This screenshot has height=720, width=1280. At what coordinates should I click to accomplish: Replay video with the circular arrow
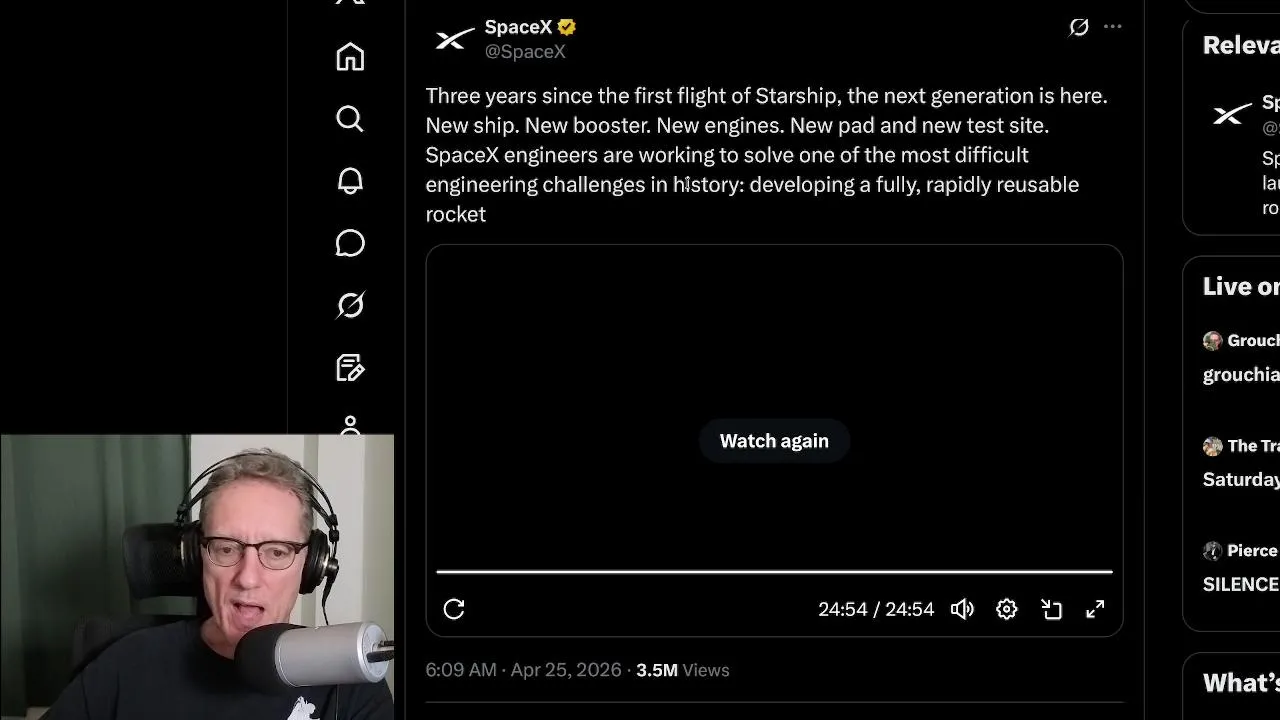(x=454, y=609)
